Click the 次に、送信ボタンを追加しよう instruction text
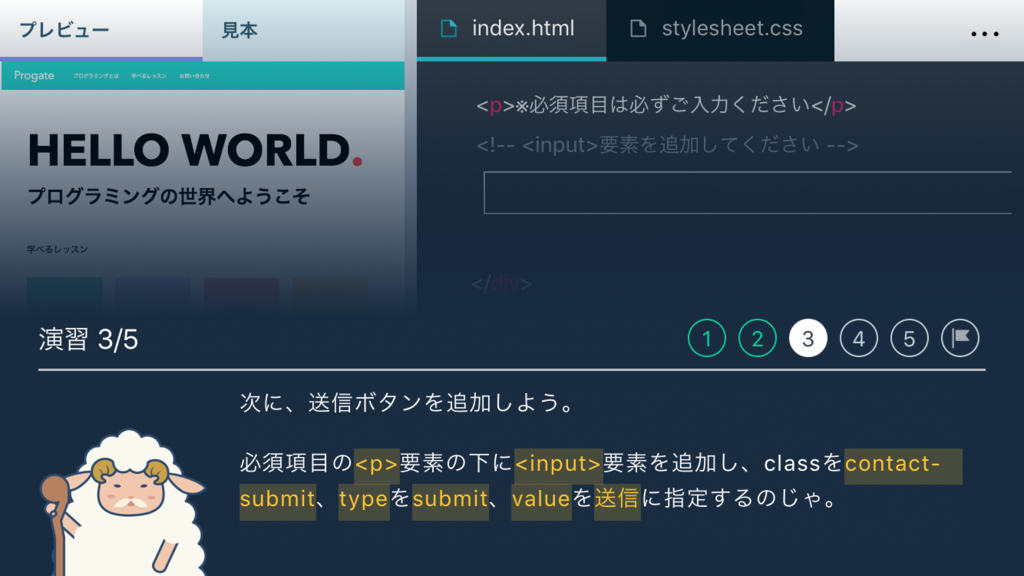Image resolution: width=1024 pixels, height=576 pixels. (x=407, y=403)
